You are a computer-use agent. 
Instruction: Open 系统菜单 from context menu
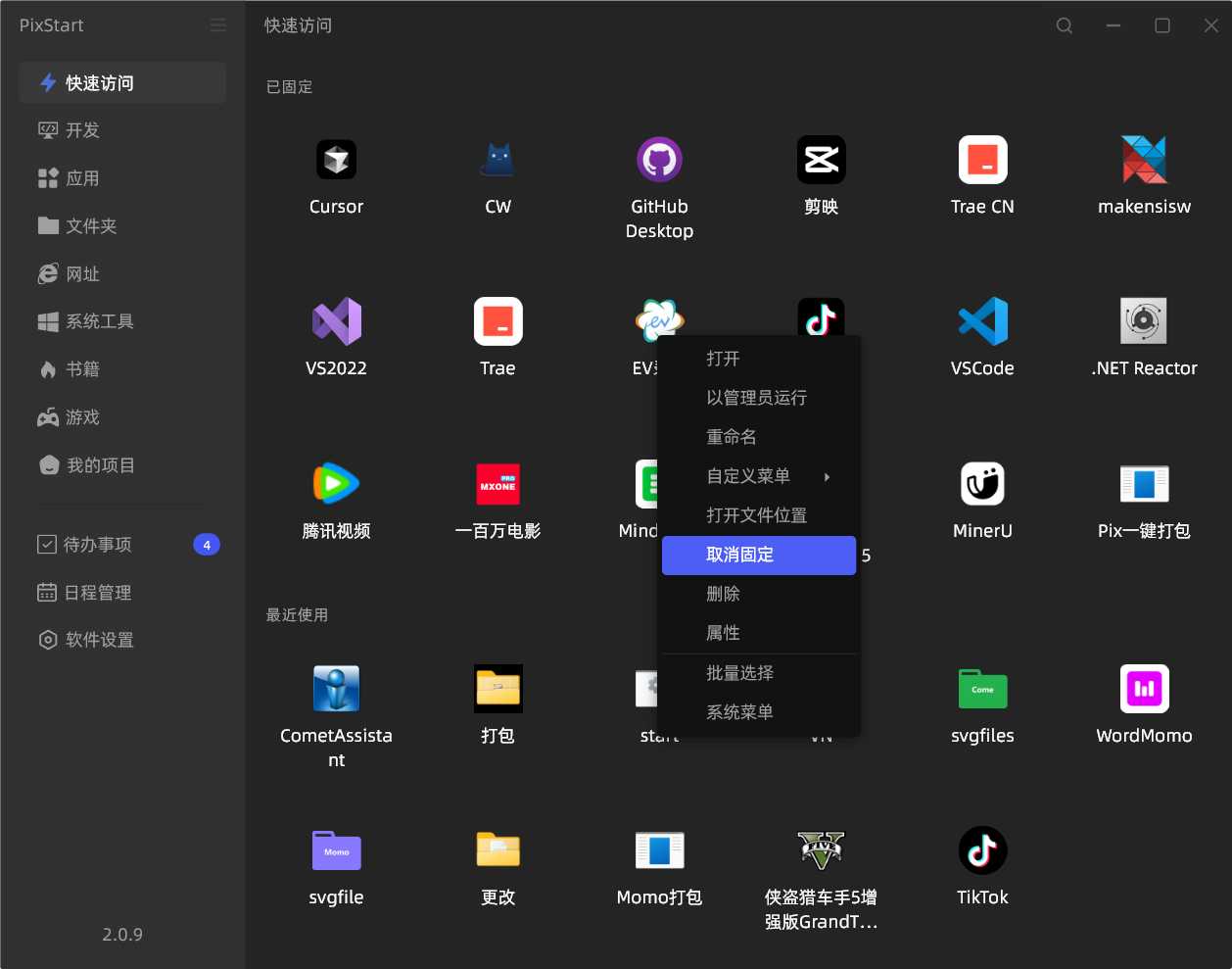759,712
